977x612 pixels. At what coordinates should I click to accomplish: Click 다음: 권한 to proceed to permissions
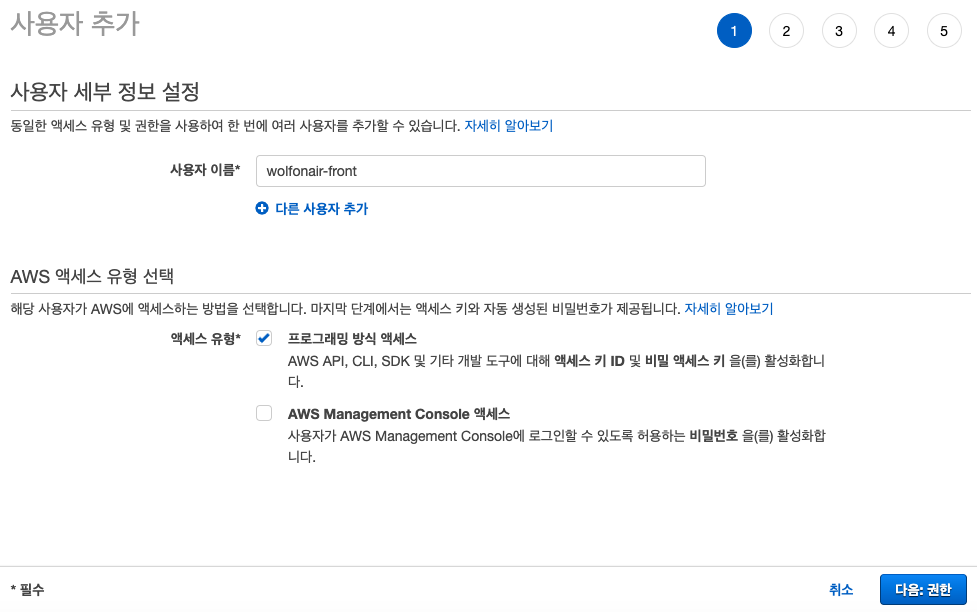pos(922,589)
